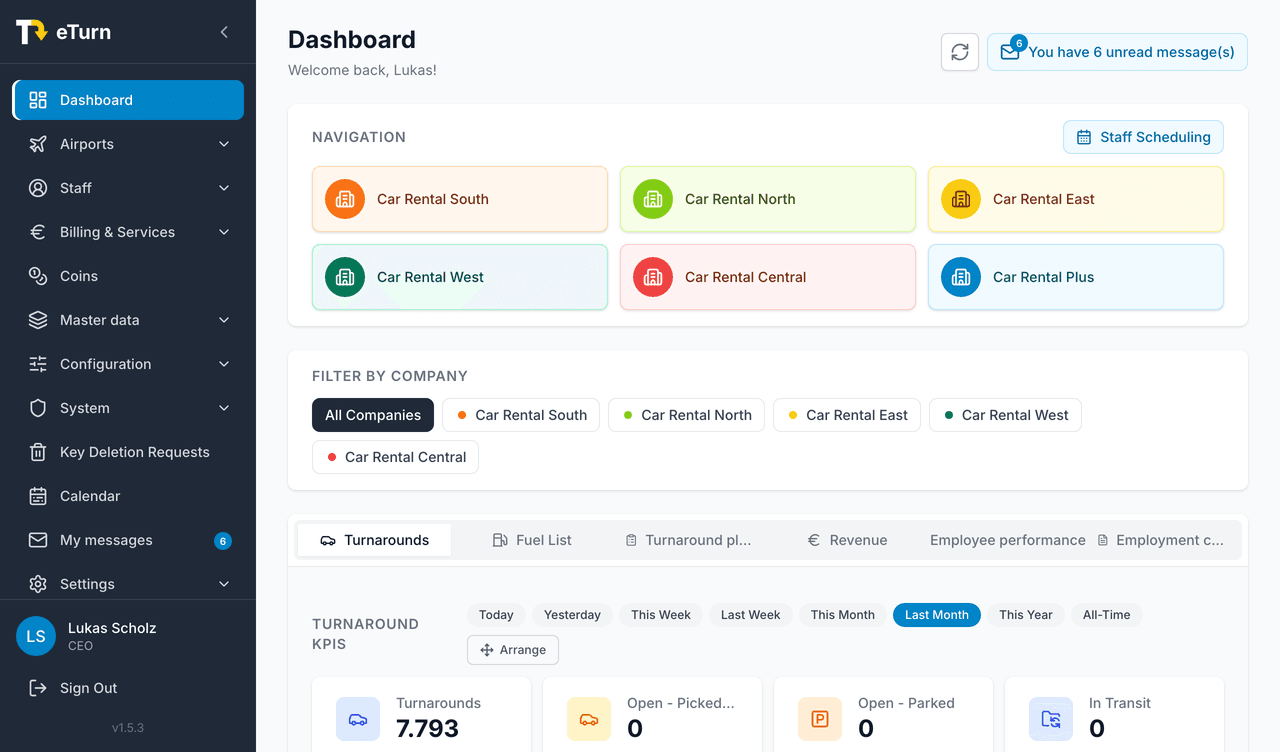Expand the Master data menu
Image resolution: width=1280 pixels, height=752 pixels.
point(128,320)
